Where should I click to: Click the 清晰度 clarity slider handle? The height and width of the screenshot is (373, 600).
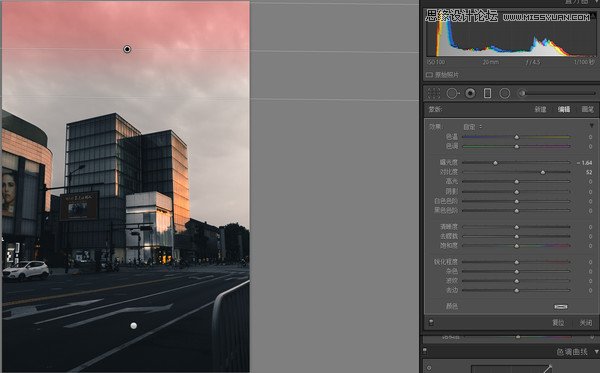tap(517, 227)
